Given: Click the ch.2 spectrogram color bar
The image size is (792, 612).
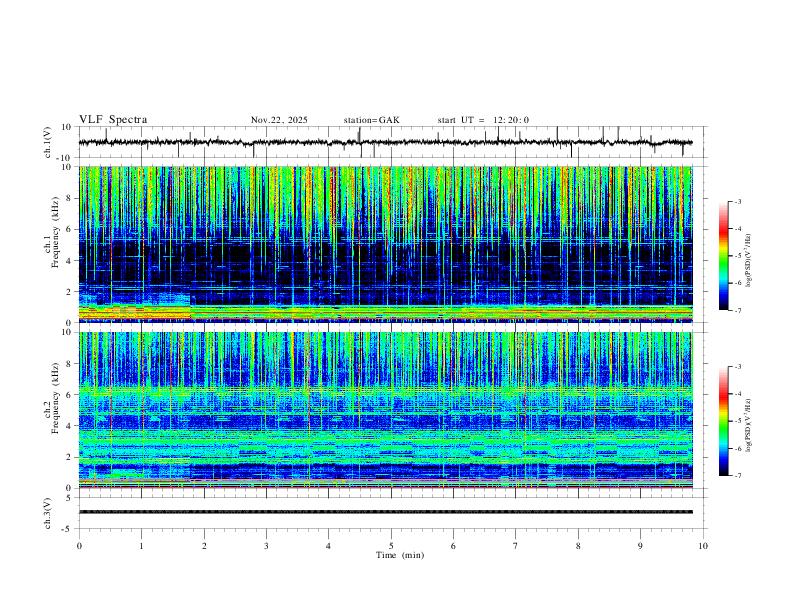Looking at the screenshot, I should 724,421.
